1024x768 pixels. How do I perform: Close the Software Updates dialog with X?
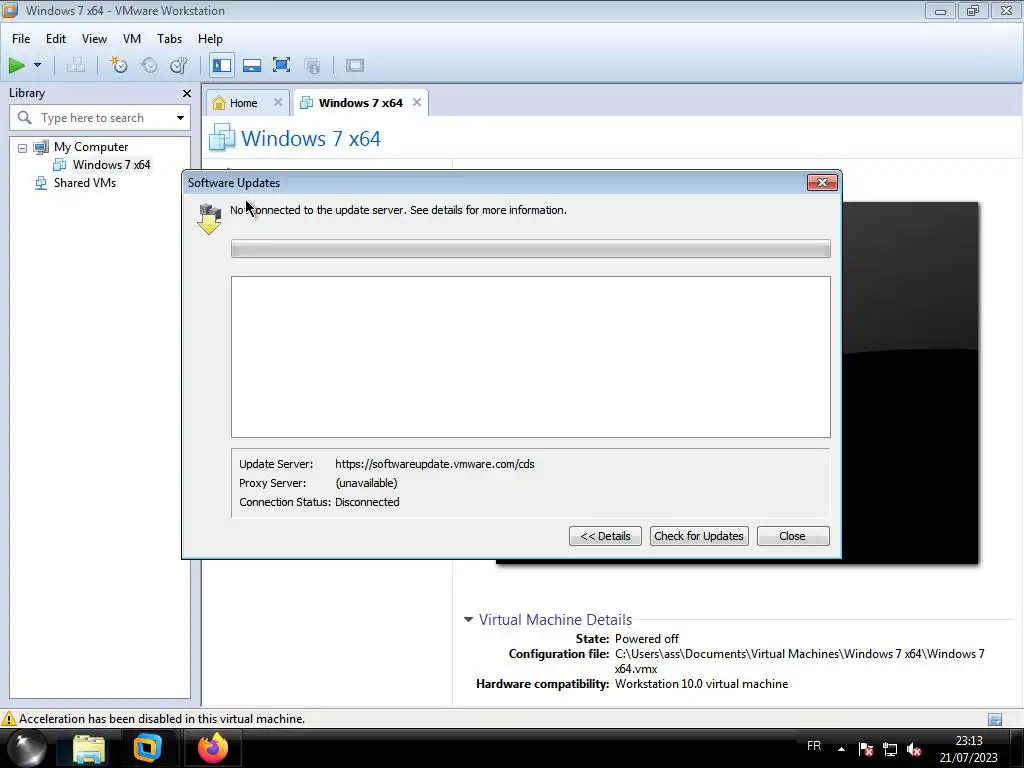822,183
